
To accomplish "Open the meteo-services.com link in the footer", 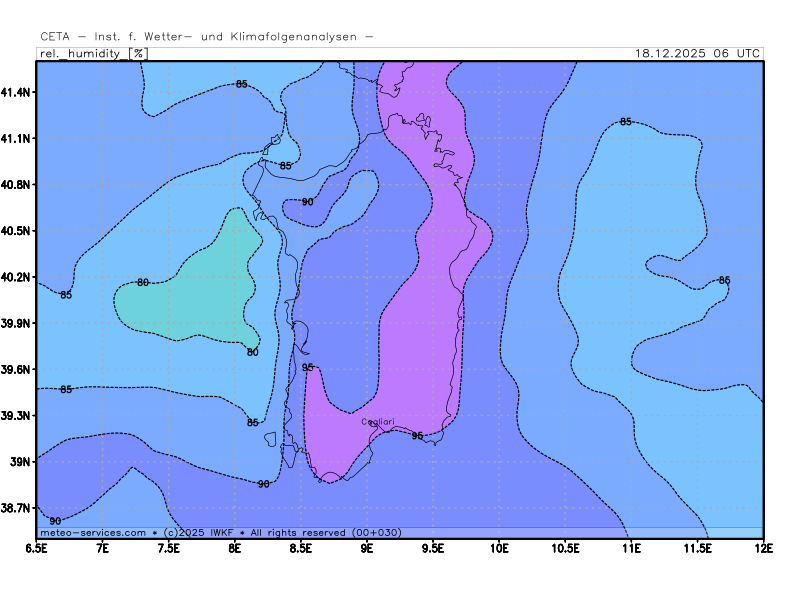I will tap(92, 532).
